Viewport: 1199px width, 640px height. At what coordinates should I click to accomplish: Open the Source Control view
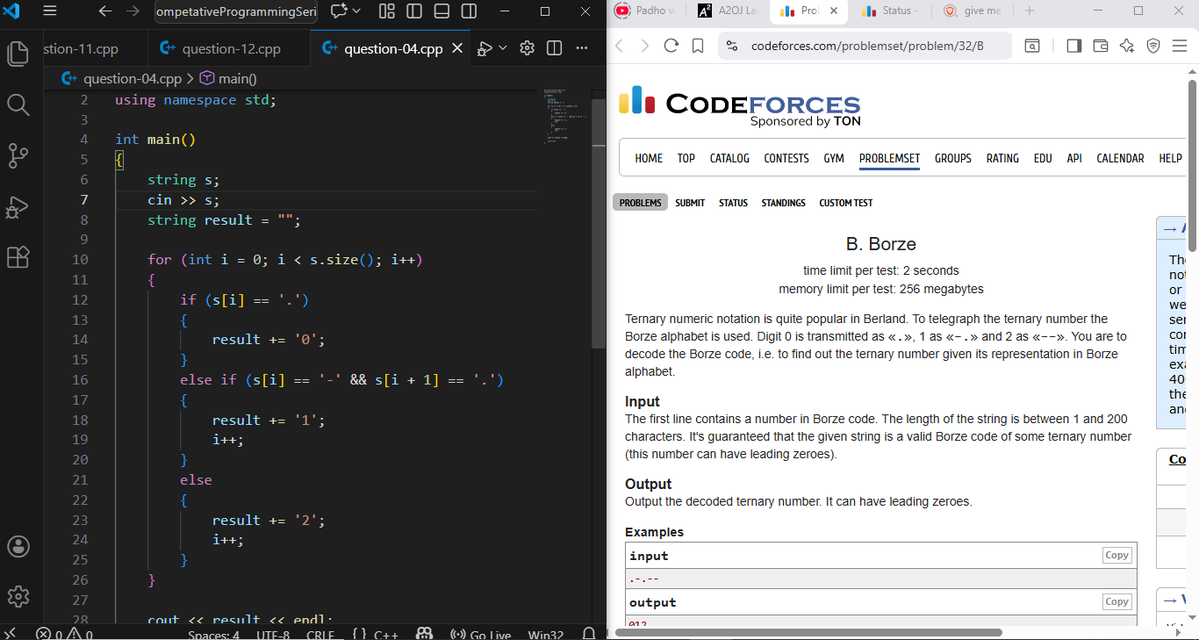point(18,155)
